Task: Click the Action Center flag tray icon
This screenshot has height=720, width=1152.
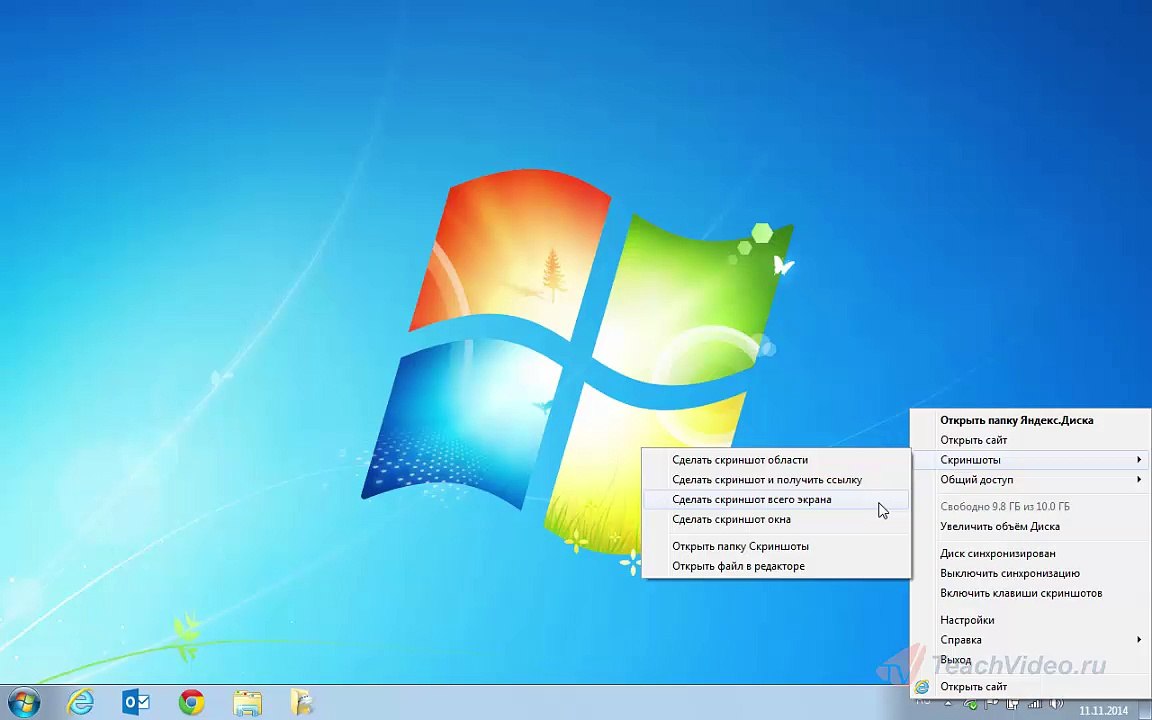Action: tap(990, 704)
